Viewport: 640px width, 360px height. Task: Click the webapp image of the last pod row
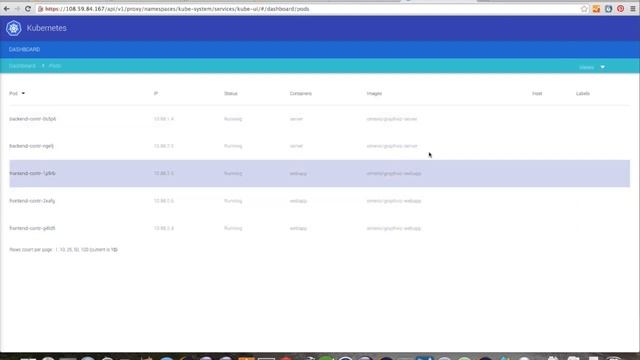tap(394, 228)
